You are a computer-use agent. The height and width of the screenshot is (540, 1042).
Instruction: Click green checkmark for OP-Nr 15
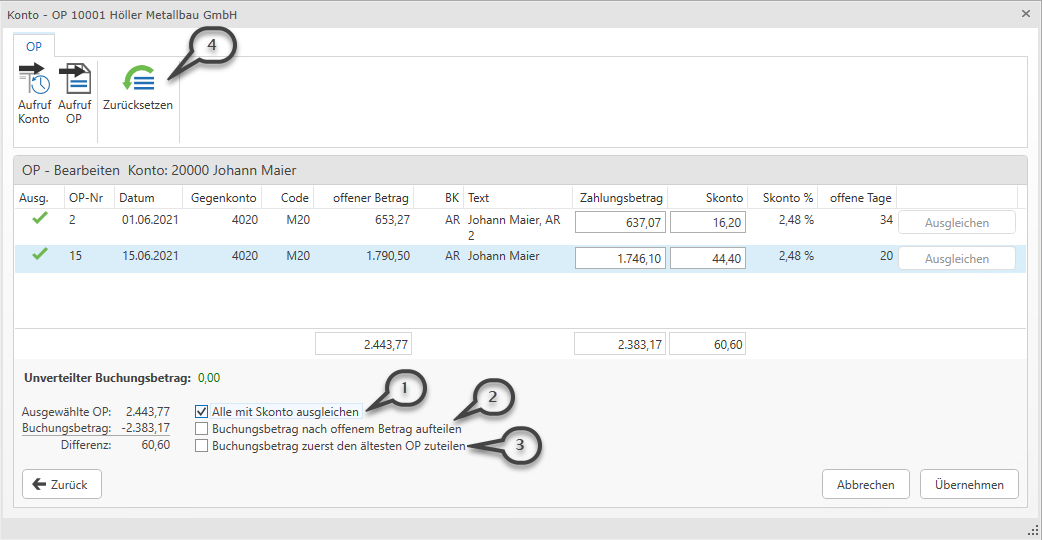coord(40,255)
